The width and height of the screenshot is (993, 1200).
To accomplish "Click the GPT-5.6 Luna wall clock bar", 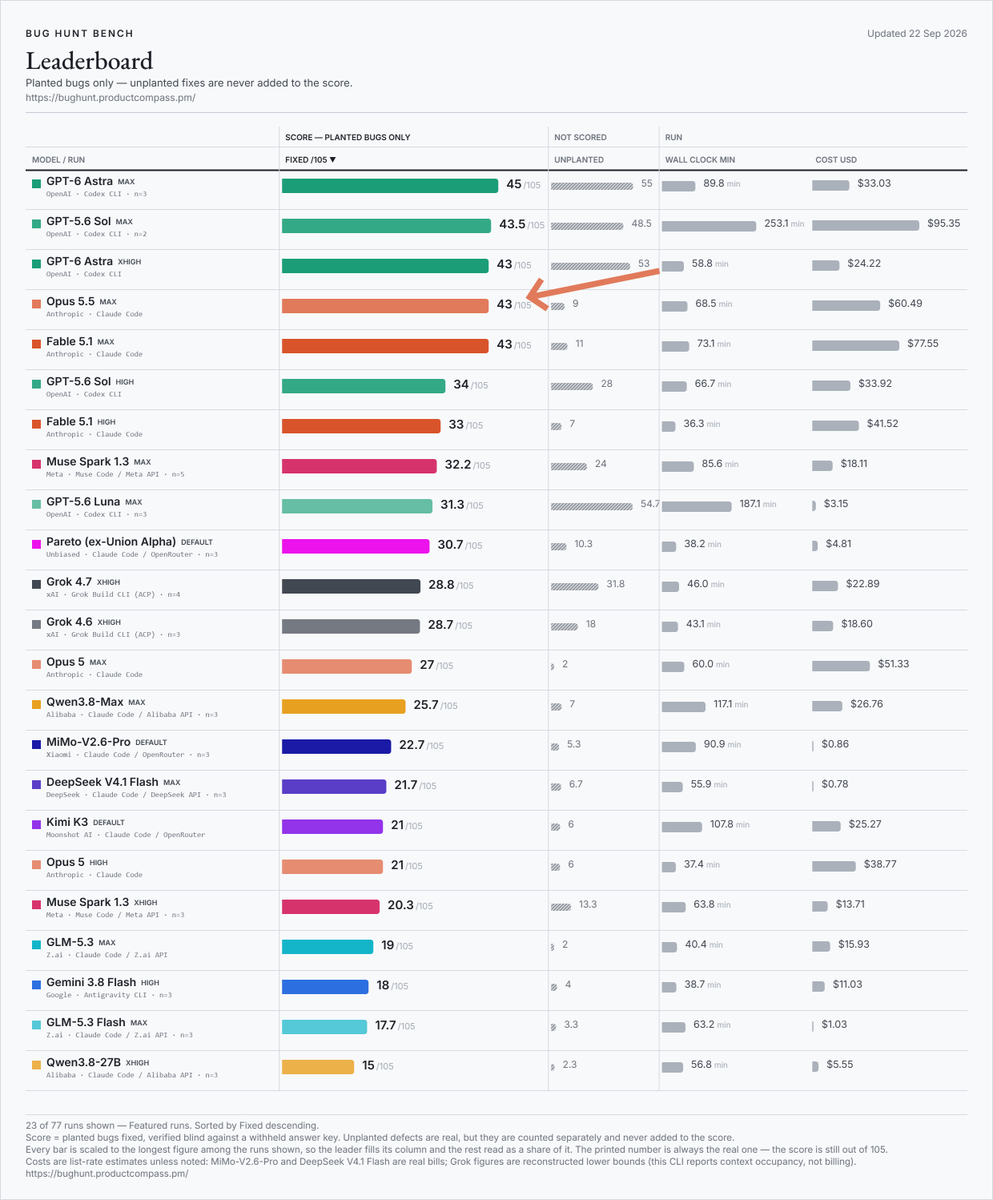I will [697, 505].
